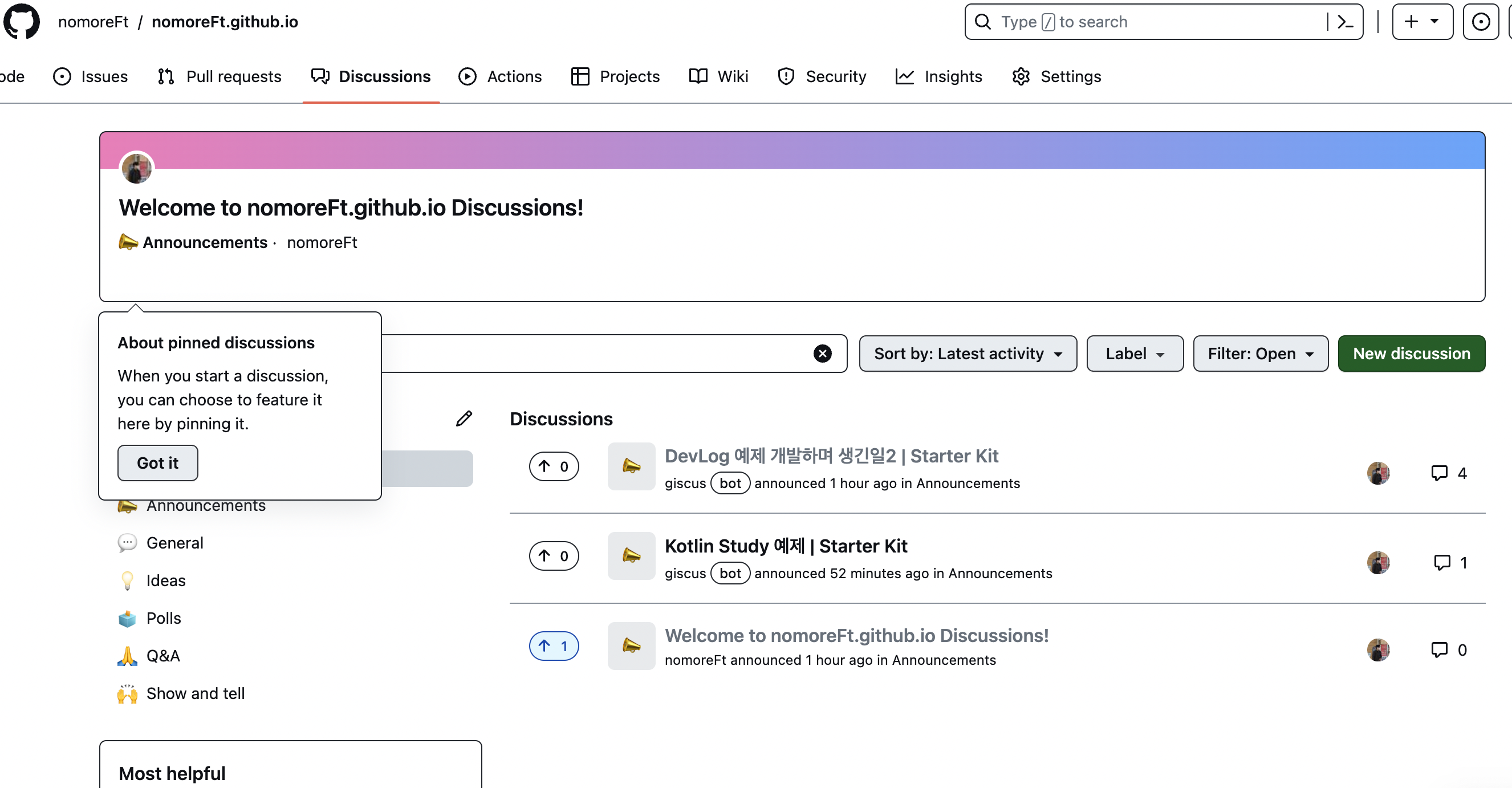This screenshot has width=1512, height=788.
Task: Click the author avatar in the pinned discussion
Action: click(137, 169)
